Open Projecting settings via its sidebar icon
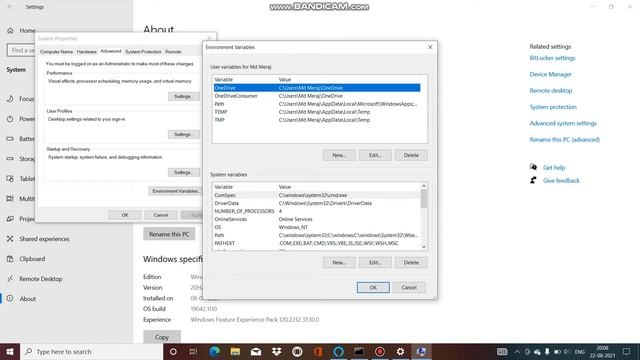The width and height of the screenshot is (640, 360). [10, 219]
